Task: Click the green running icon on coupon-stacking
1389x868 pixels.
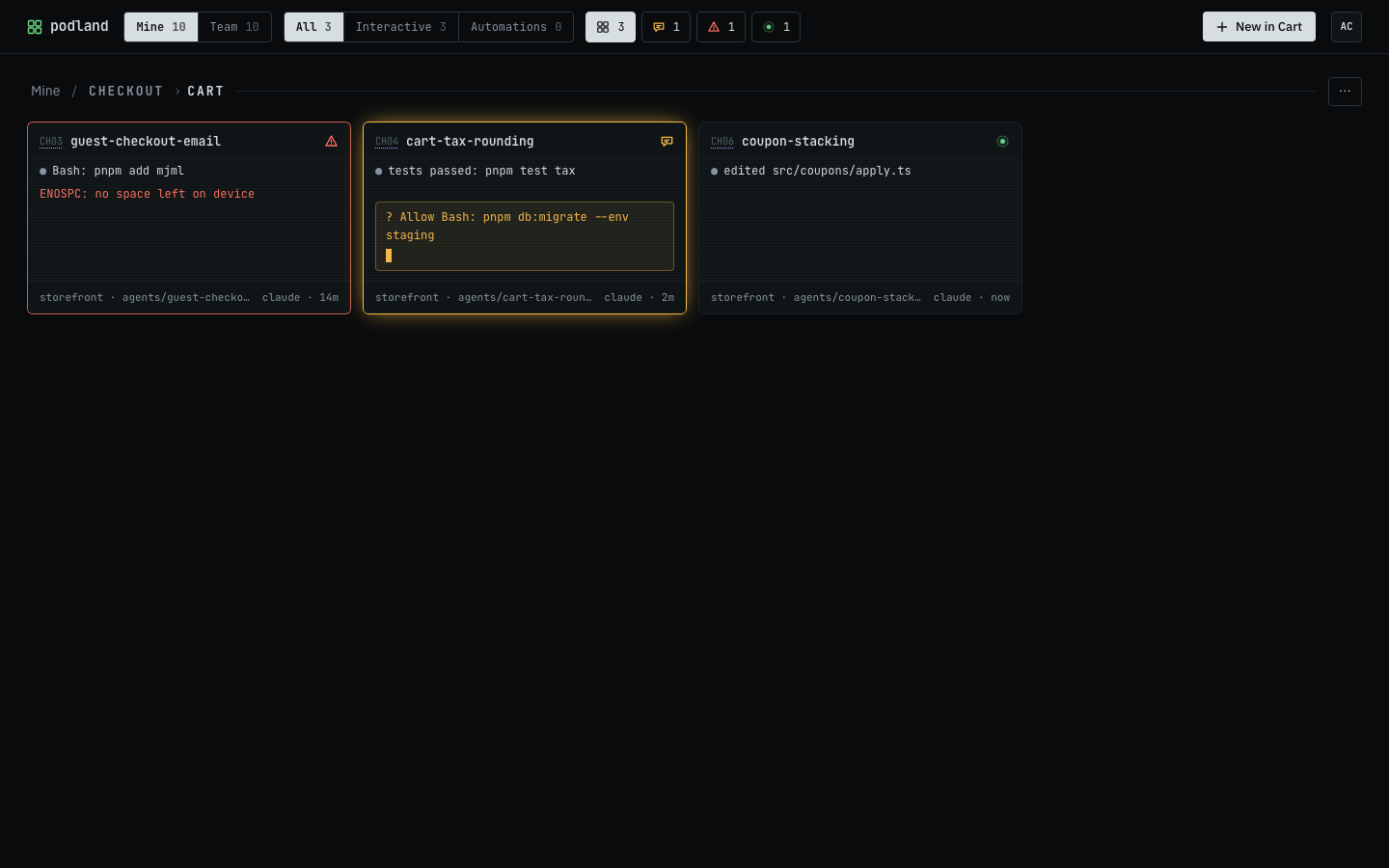Action: [1002, 141]
